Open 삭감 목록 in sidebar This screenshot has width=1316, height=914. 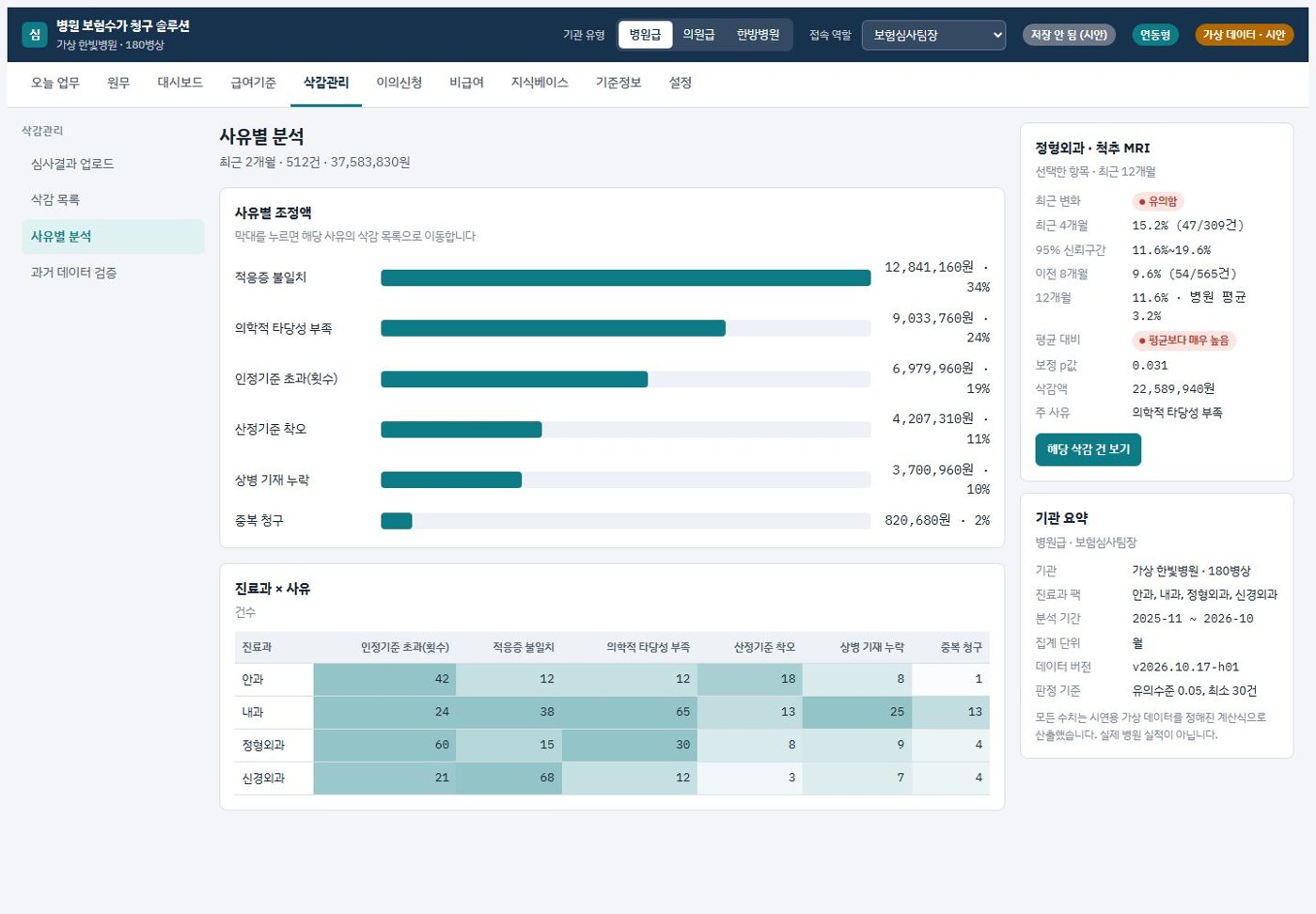coord(113,200)
